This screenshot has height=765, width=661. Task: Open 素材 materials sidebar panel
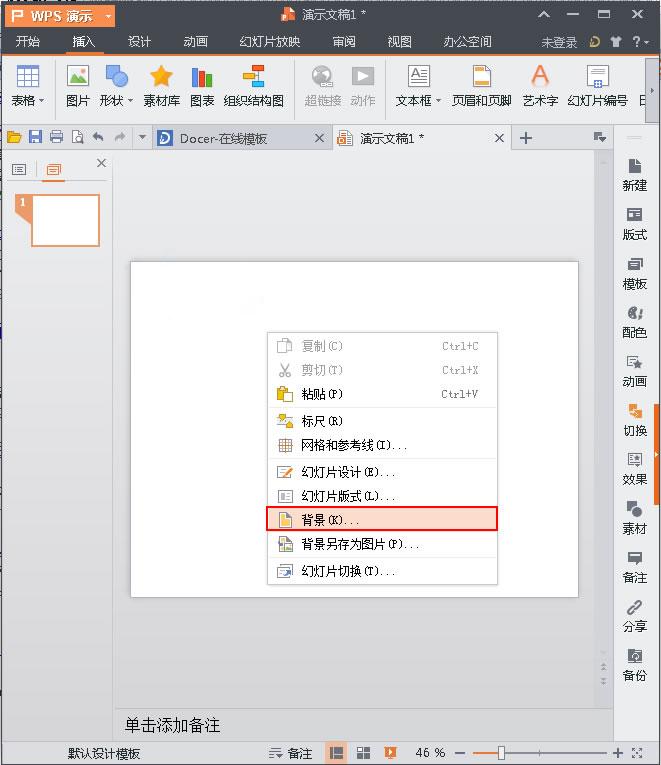click(635, 518)
